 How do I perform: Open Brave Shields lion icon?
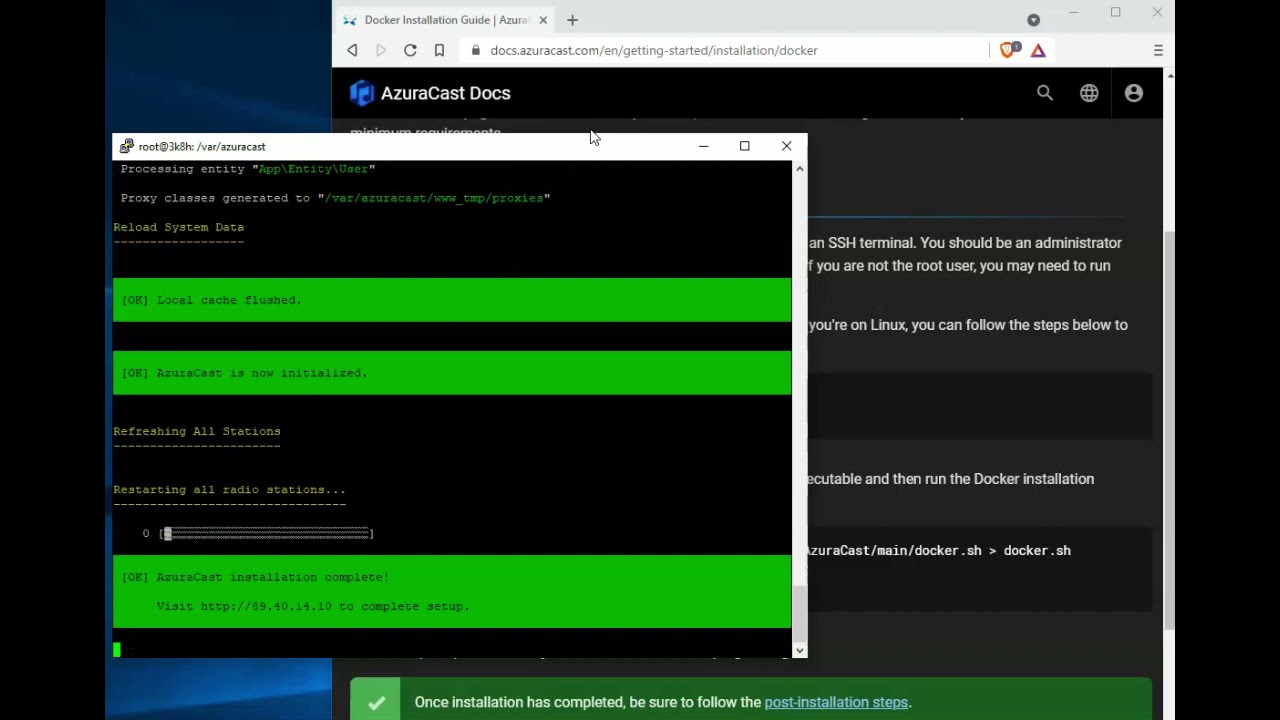[1009, 49]
